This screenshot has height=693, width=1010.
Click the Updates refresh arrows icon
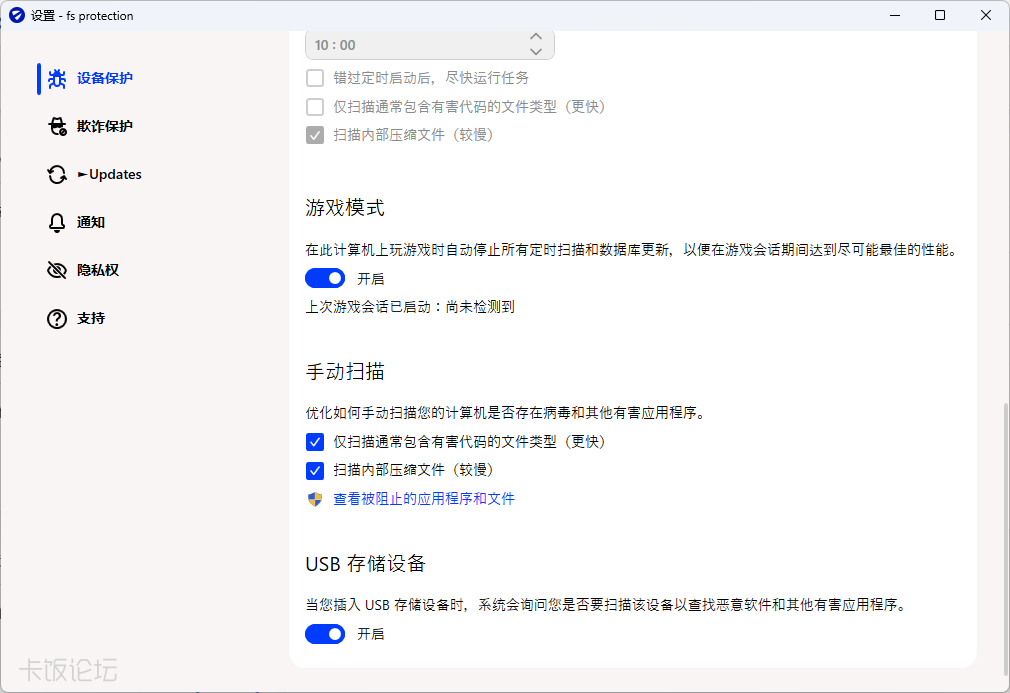(x=57, y=175)
